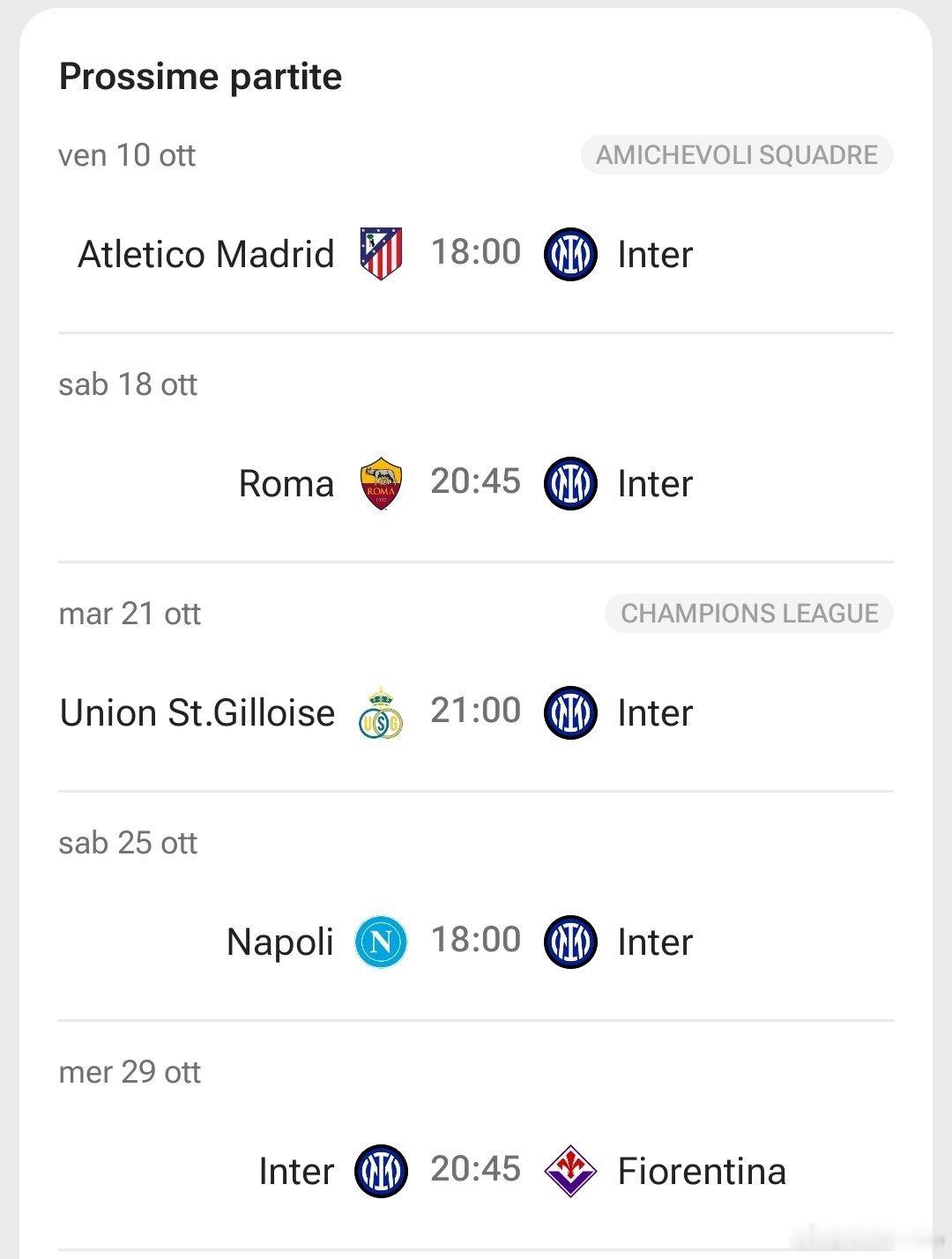This screenshot has height=1259, width=952.
Task: Click Inter crest in Napoli match
Action: point(570,942)
